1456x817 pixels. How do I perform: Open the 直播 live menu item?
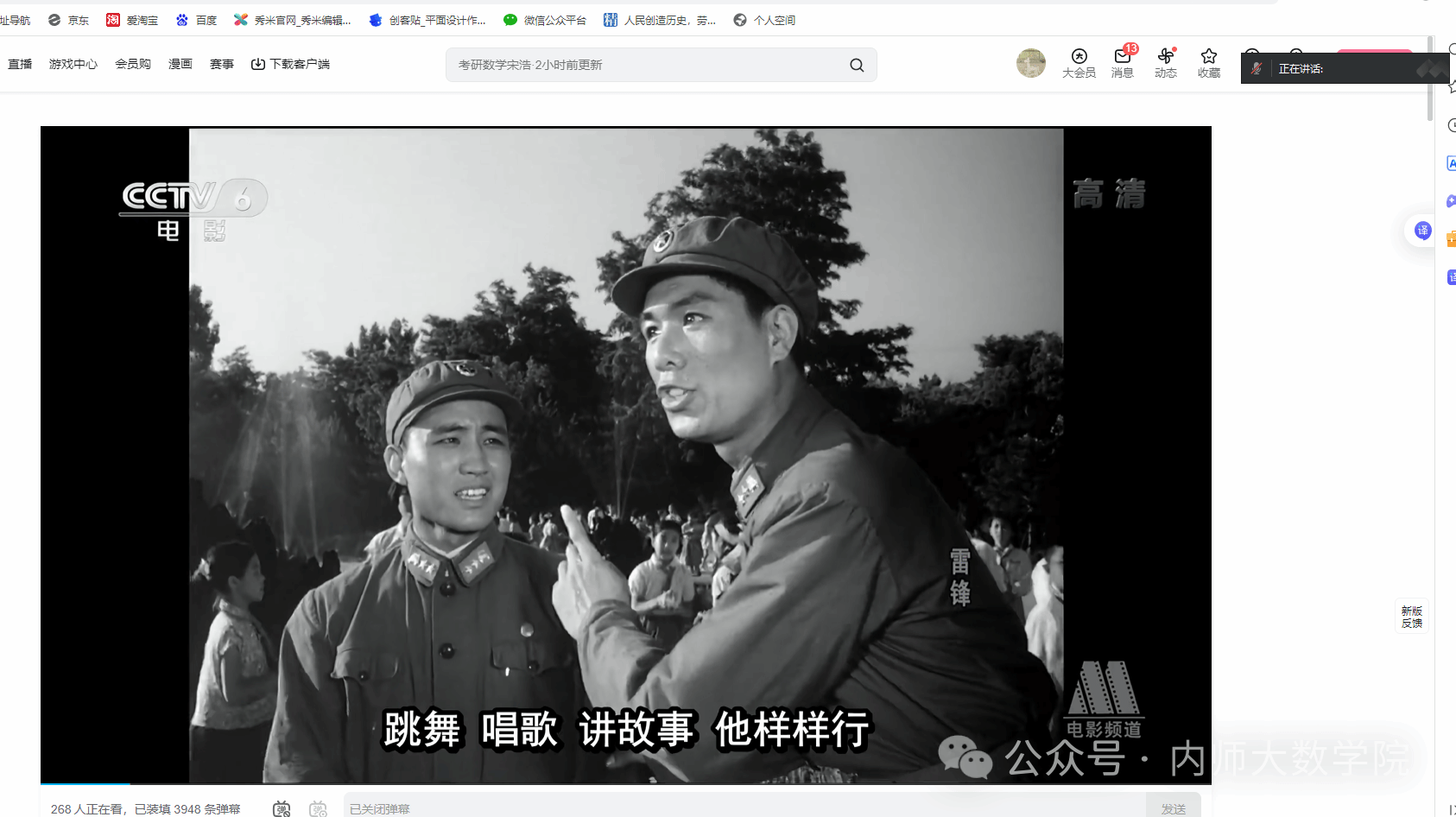[x=20, y=64]
